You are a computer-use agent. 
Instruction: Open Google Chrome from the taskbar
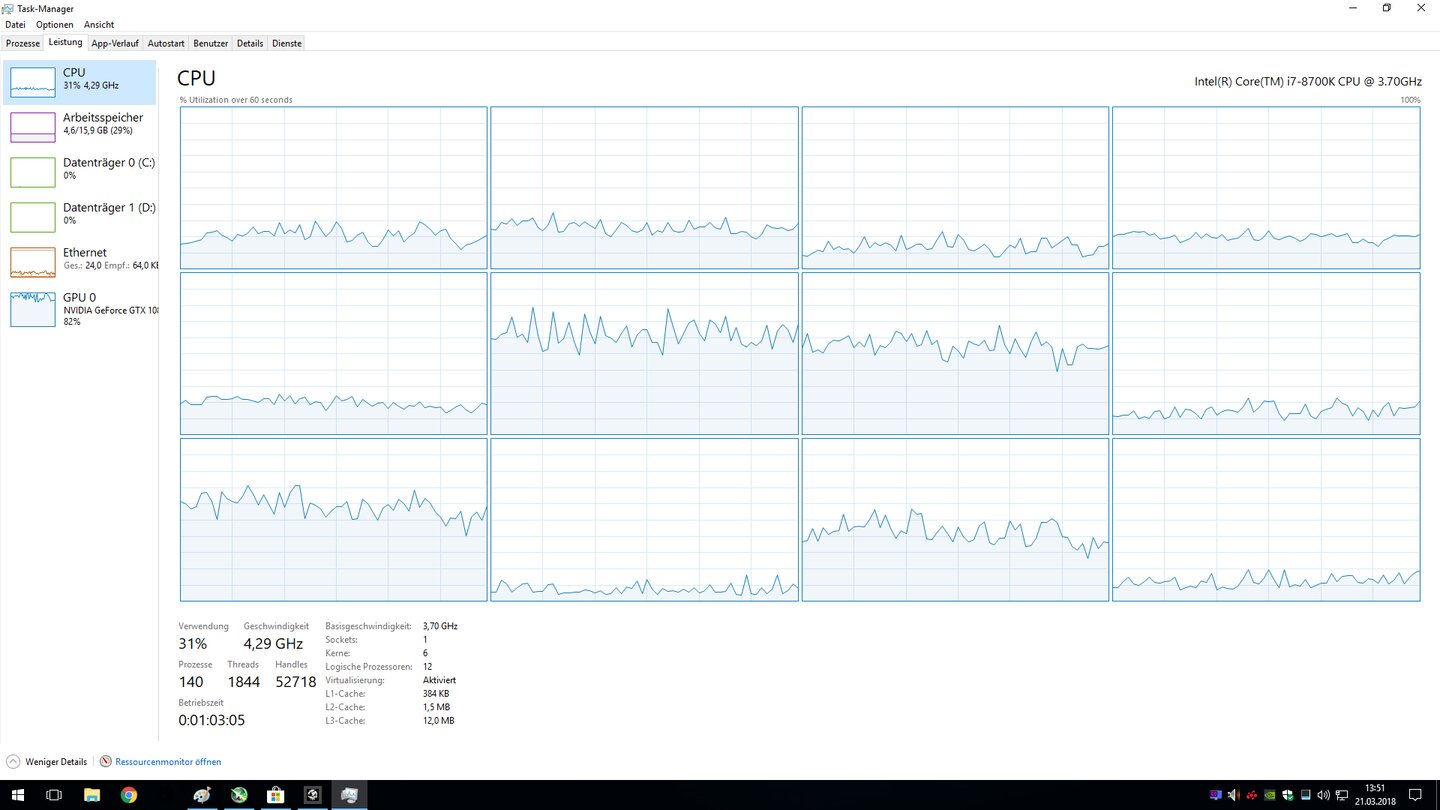pyautogui.click(x=129, y=795)
